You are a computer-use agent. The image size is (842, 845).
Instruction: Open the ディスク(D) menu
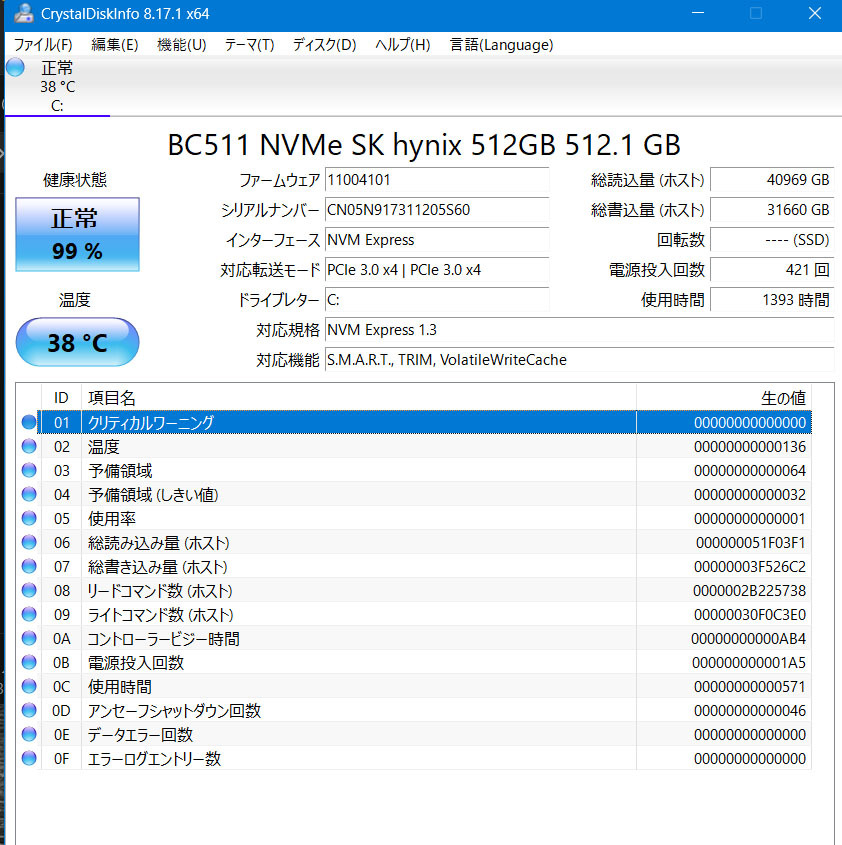[x=324, y=45]
